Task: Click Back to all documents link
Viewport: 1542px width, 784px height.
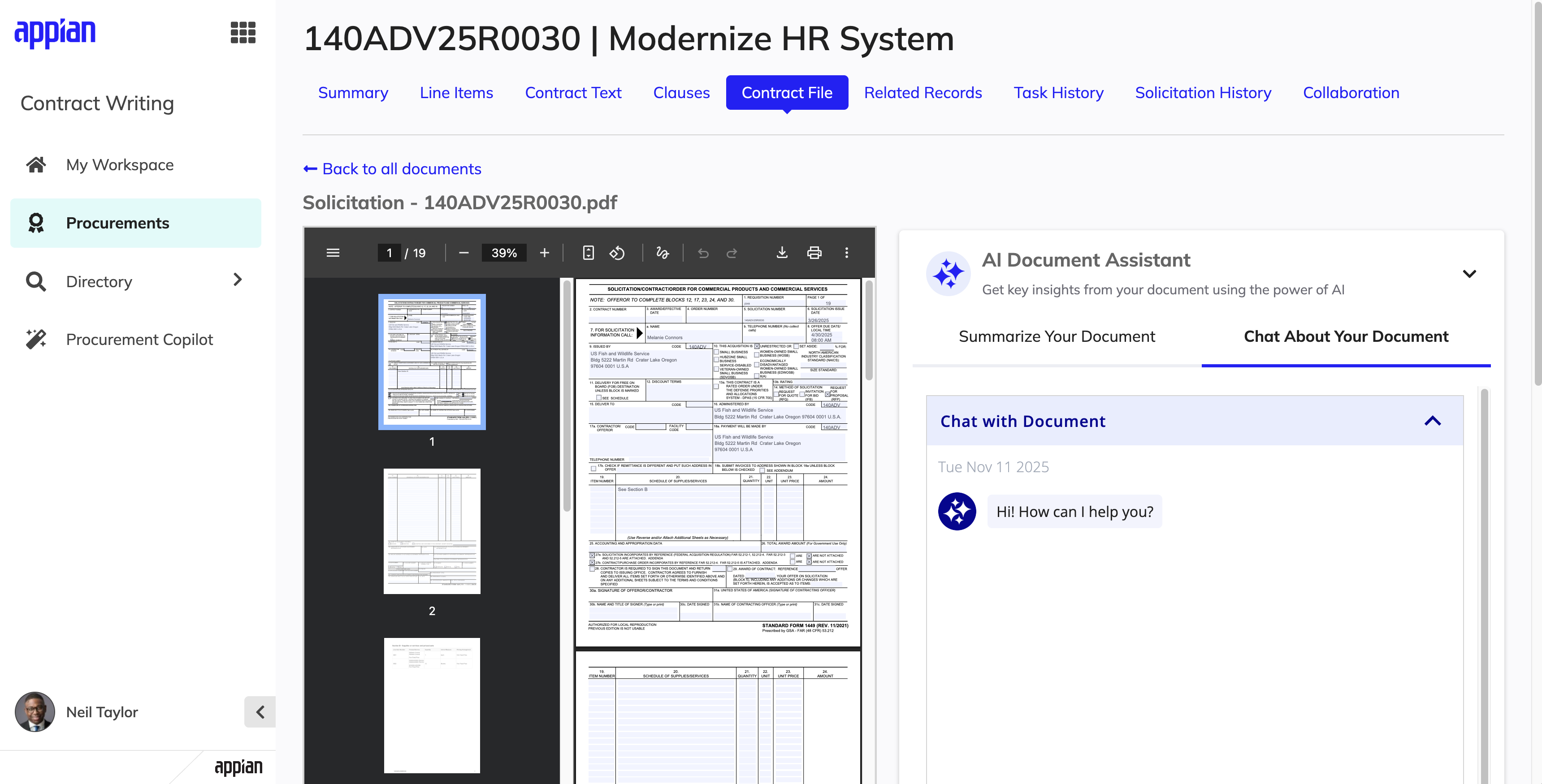Action: pos(392,169)
